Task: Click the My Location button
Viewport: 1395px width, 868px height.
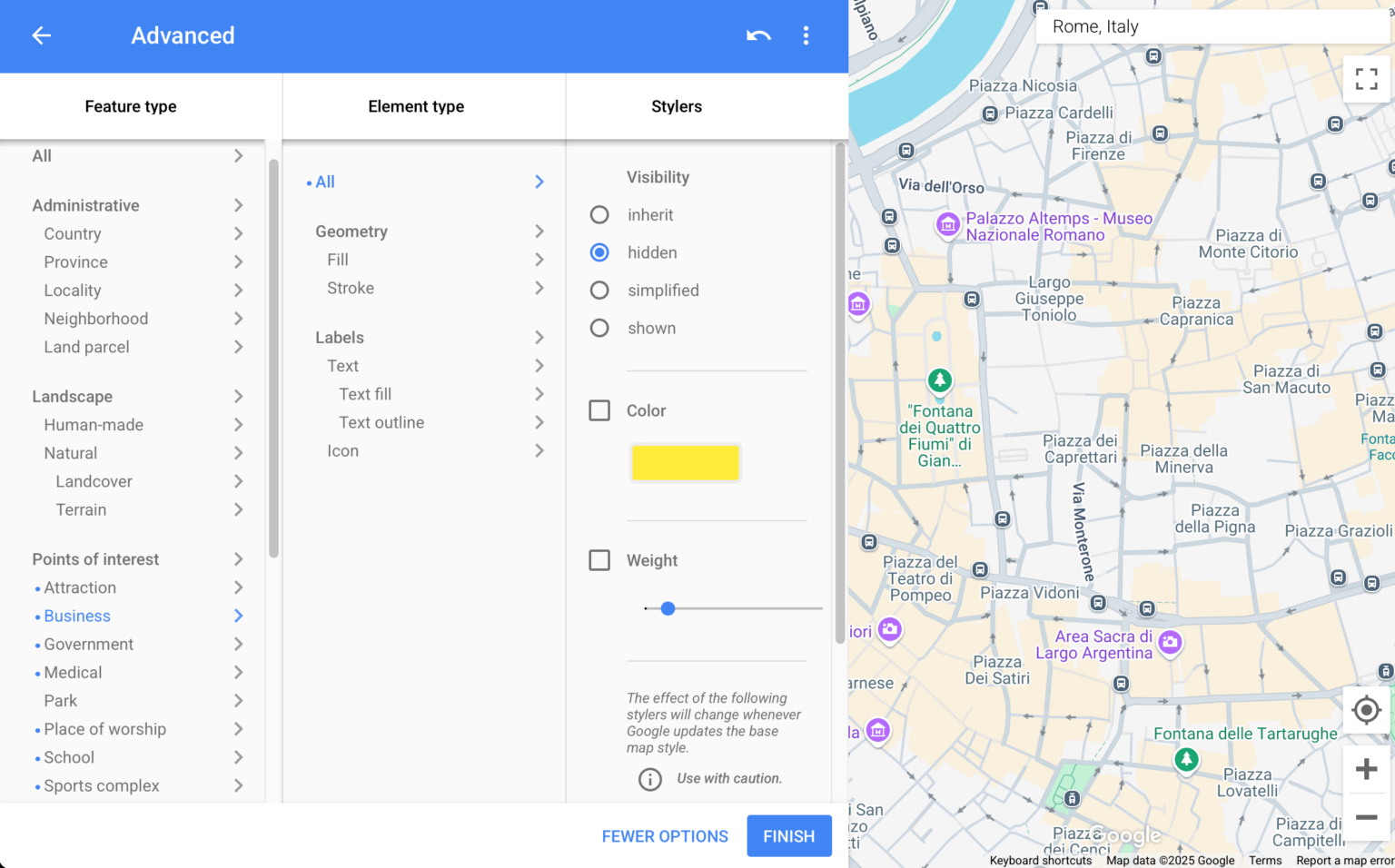Action: click(x=1366, y=710)
